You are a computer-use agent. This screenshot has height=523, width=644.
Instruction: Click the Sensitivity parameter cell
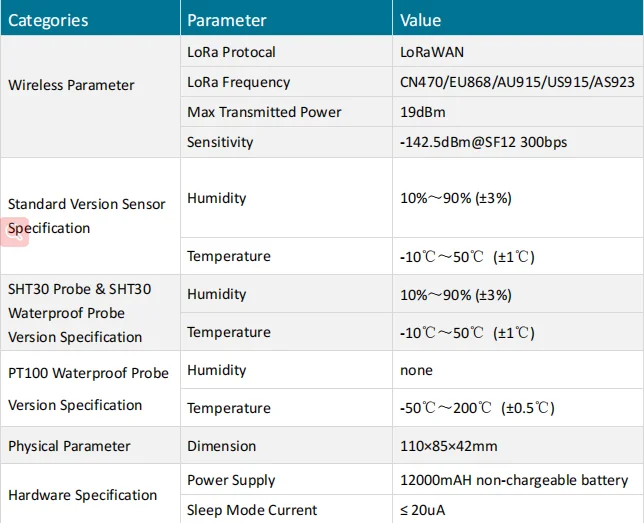(x=220, y=142)
